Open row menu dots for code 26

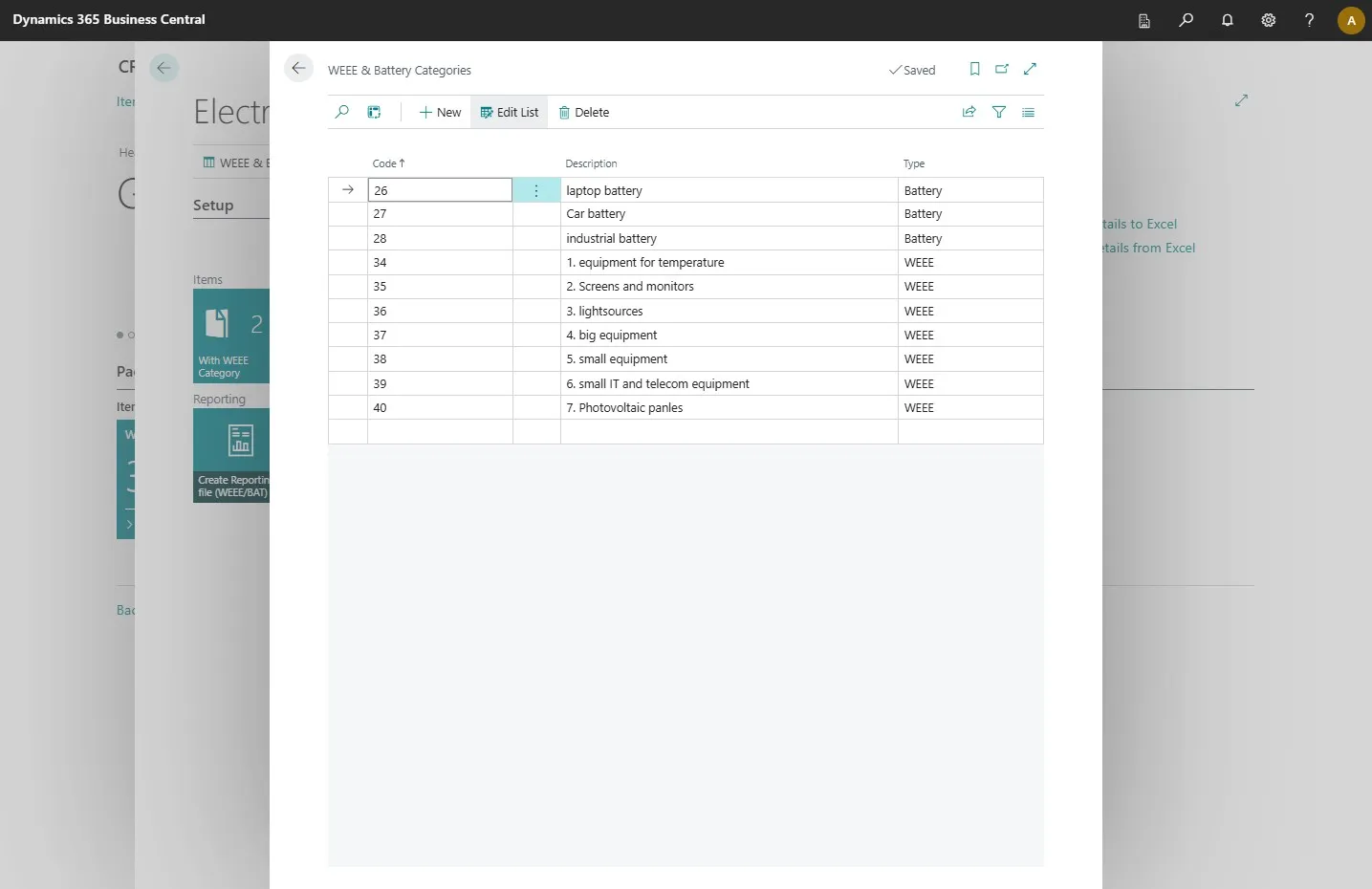(x=536, y=190)
